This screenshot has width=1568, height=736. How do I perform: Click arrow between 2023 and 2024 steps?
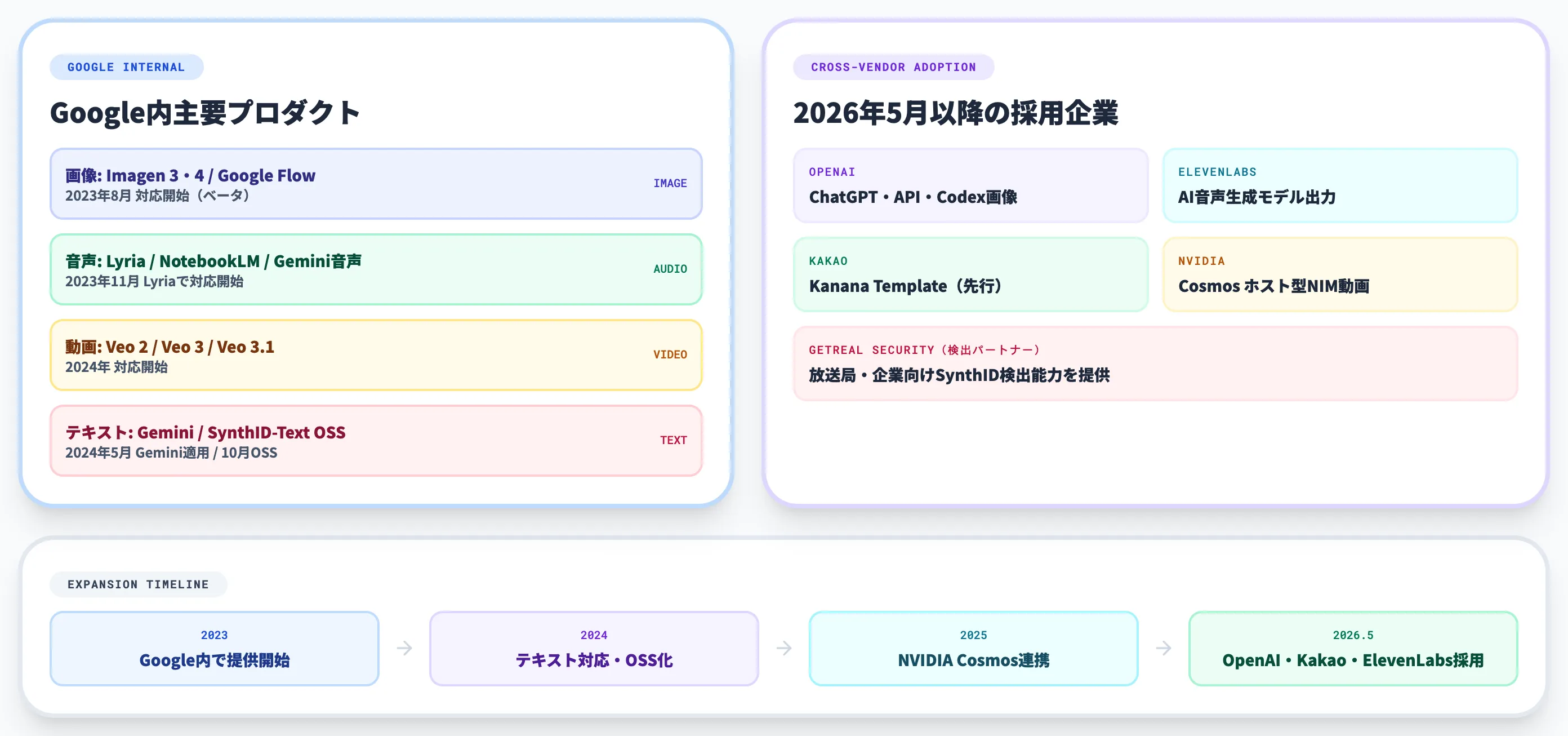tap(404, 648)
